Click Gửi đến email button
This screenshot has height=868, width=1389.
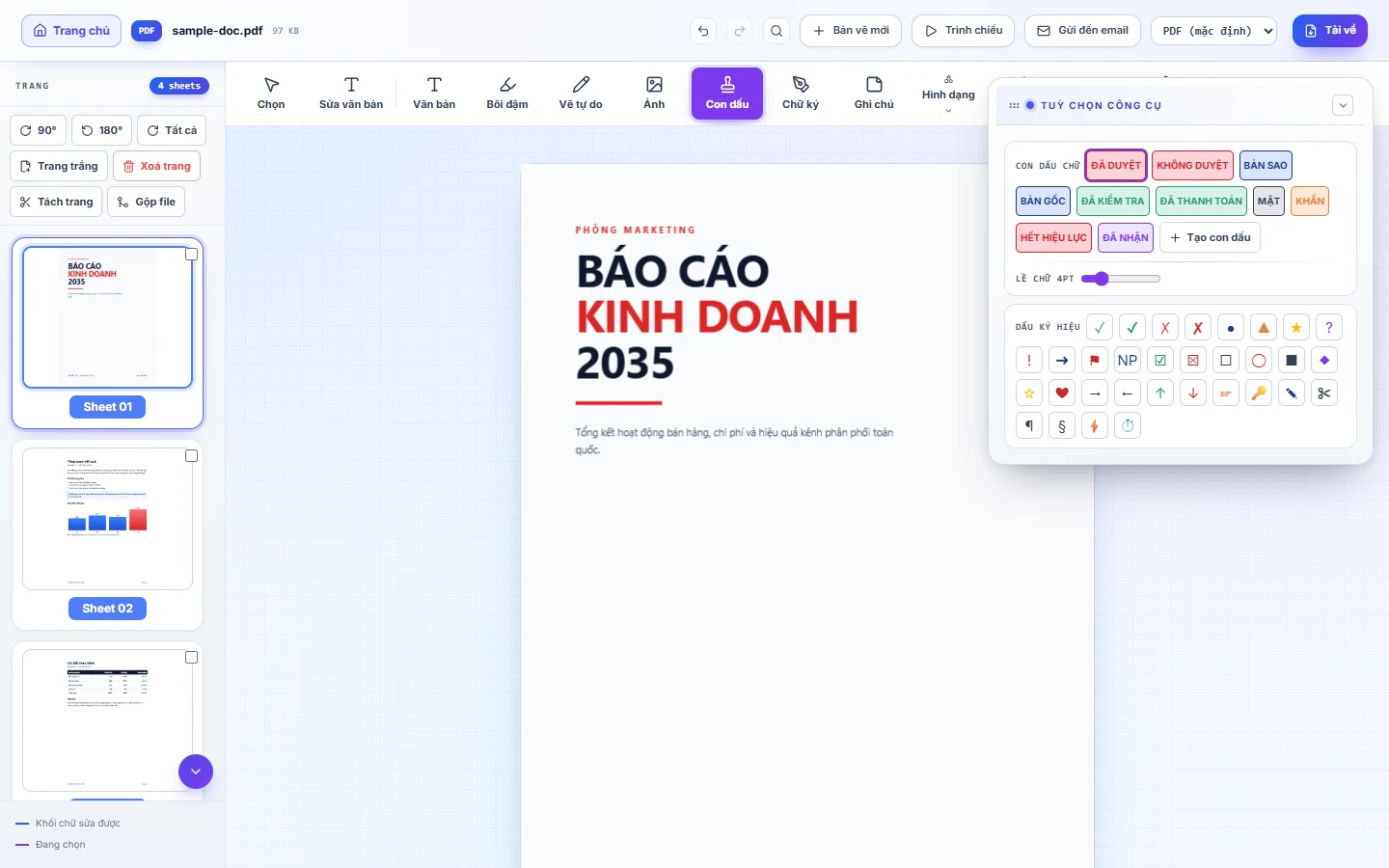(x=1082, y=31)
